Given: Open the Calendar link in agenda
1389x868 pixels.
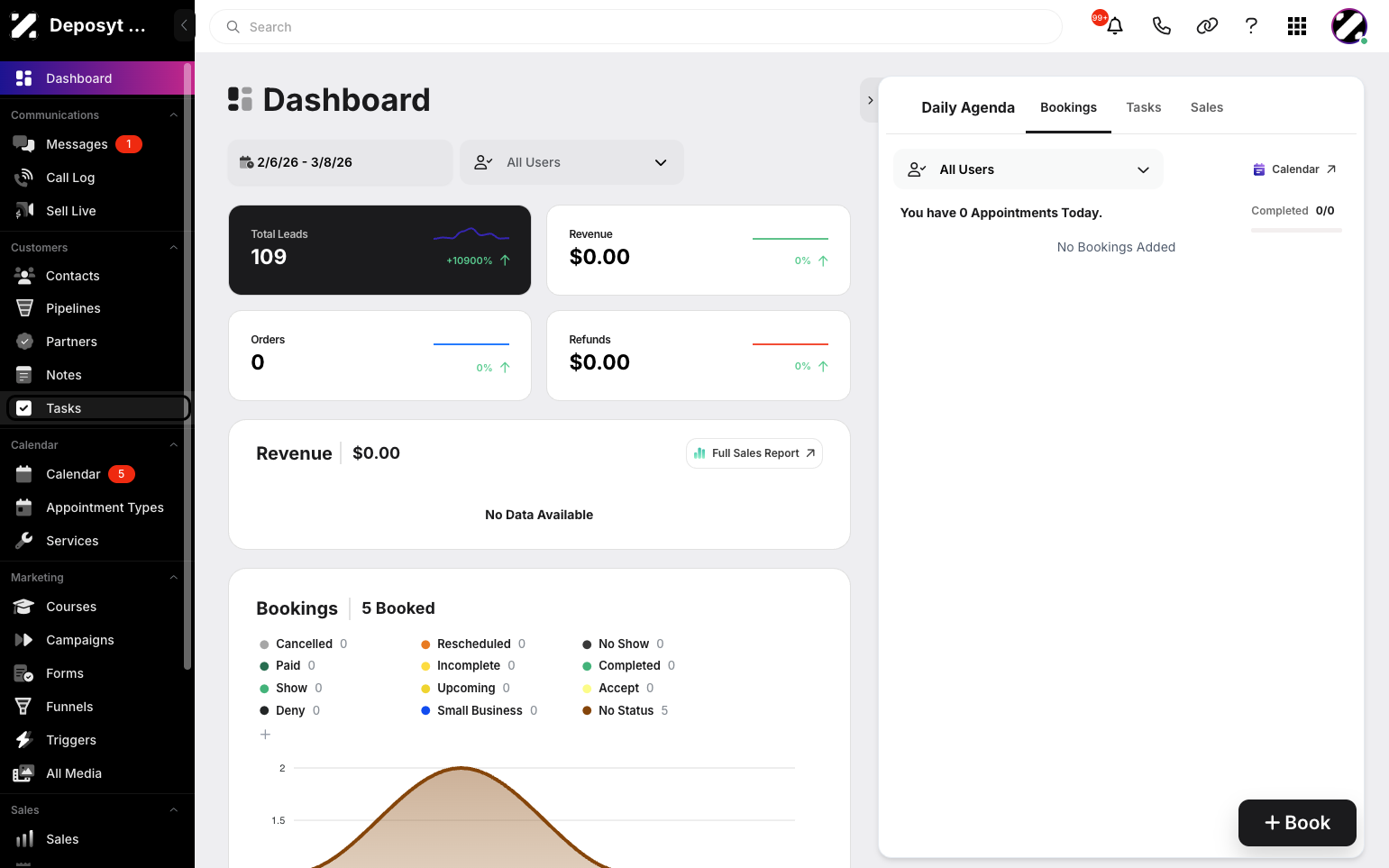Looking at the screenshot, I should 1294,169.
